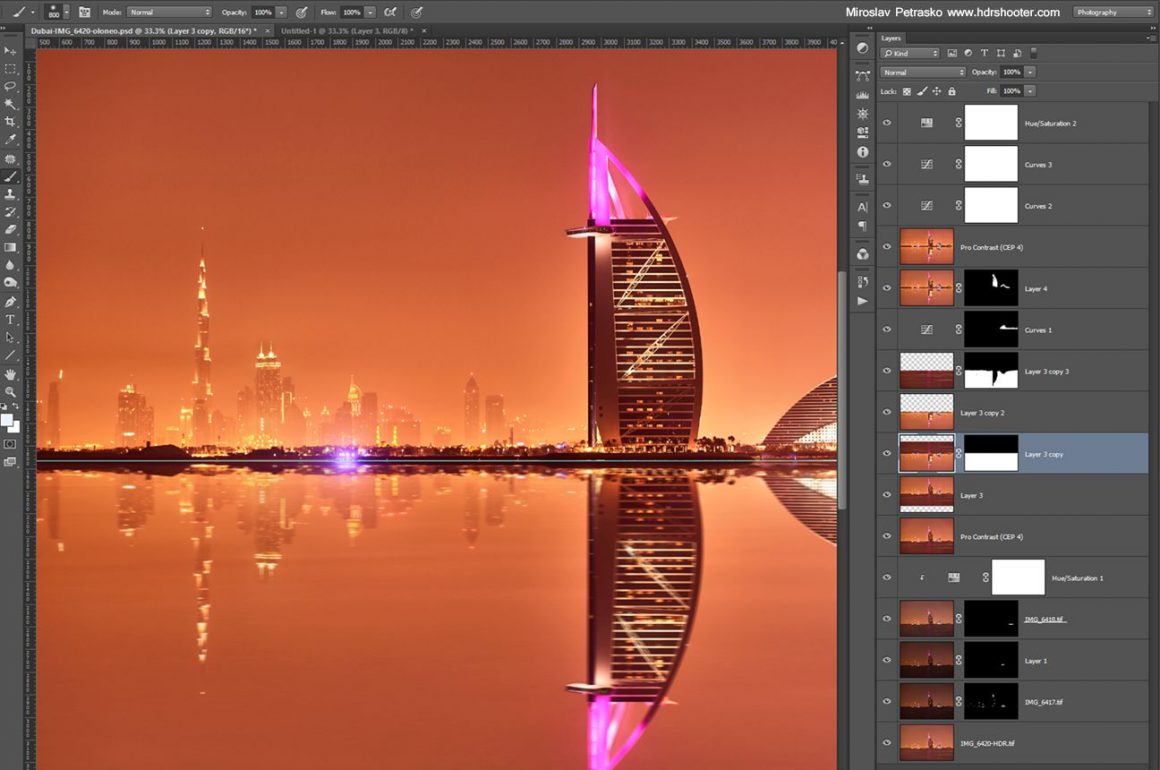Select the Rectangular Marquee tool
The width and height of the screenshot is (1160, 770).
pos(10,69)
